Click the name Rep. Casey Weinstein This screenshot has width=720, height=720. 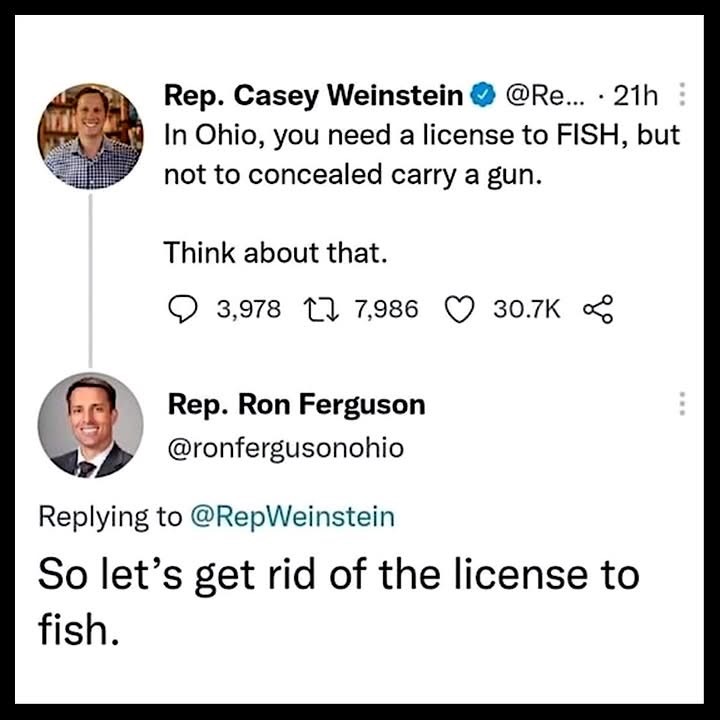[x=316, y=97]
